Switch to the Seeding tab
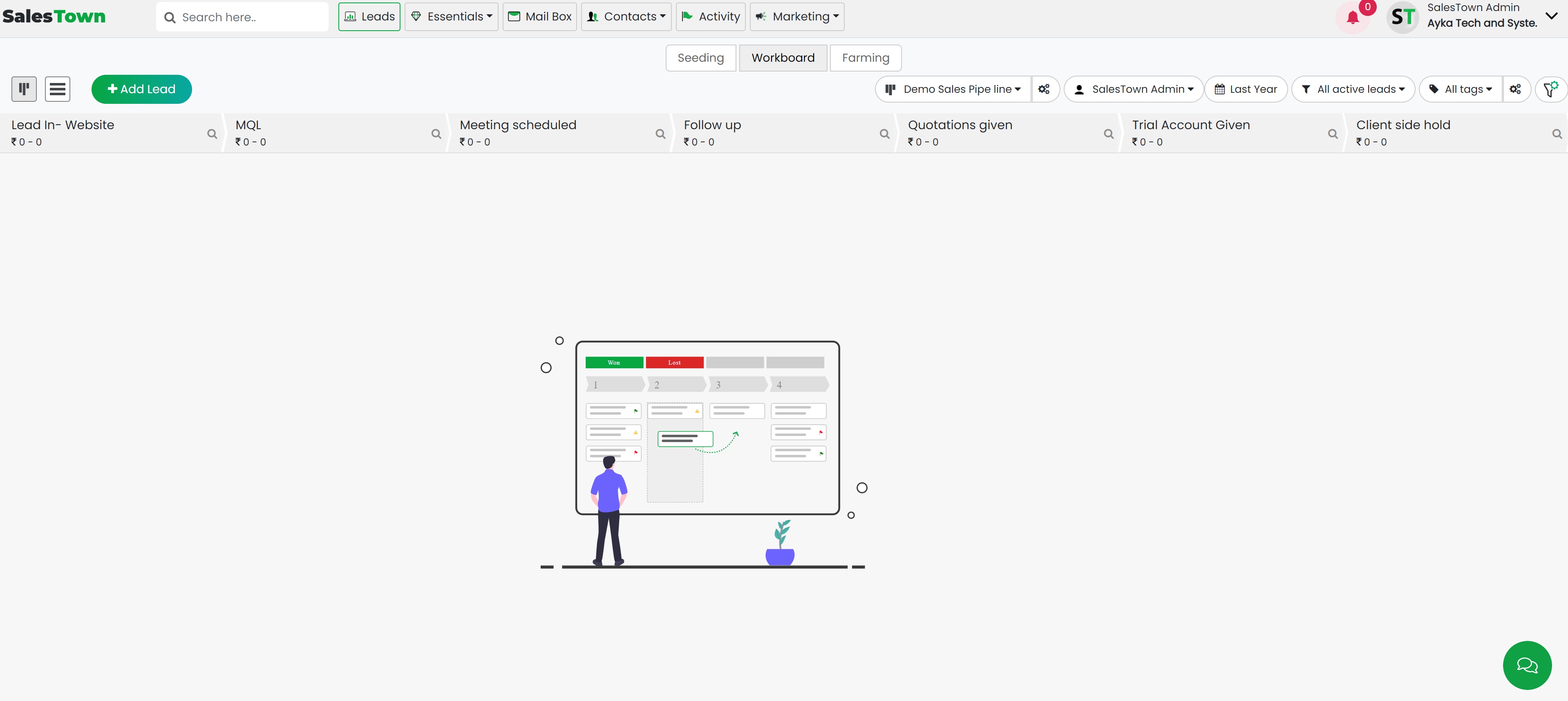The width and height of the screenshot is (1568, 701). click(700, 58)
